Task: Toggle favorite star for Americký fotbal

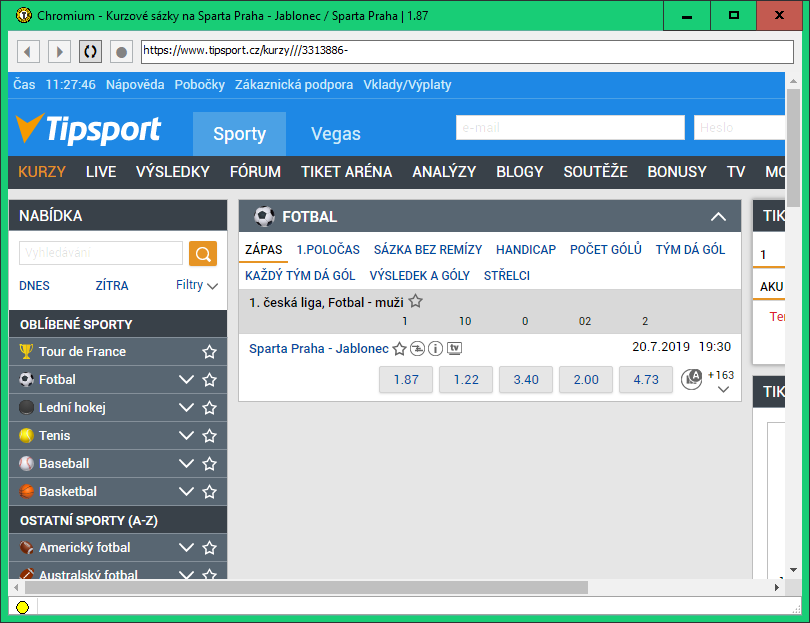Action: click(209, 548)
